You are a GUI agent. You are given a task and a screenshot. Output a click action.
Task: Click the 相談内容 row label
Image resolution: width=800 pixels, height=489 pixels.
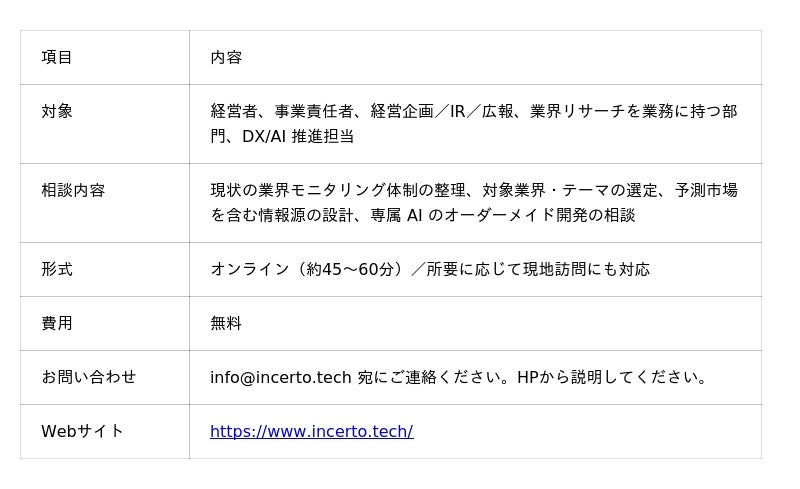(x=73, y=190)
